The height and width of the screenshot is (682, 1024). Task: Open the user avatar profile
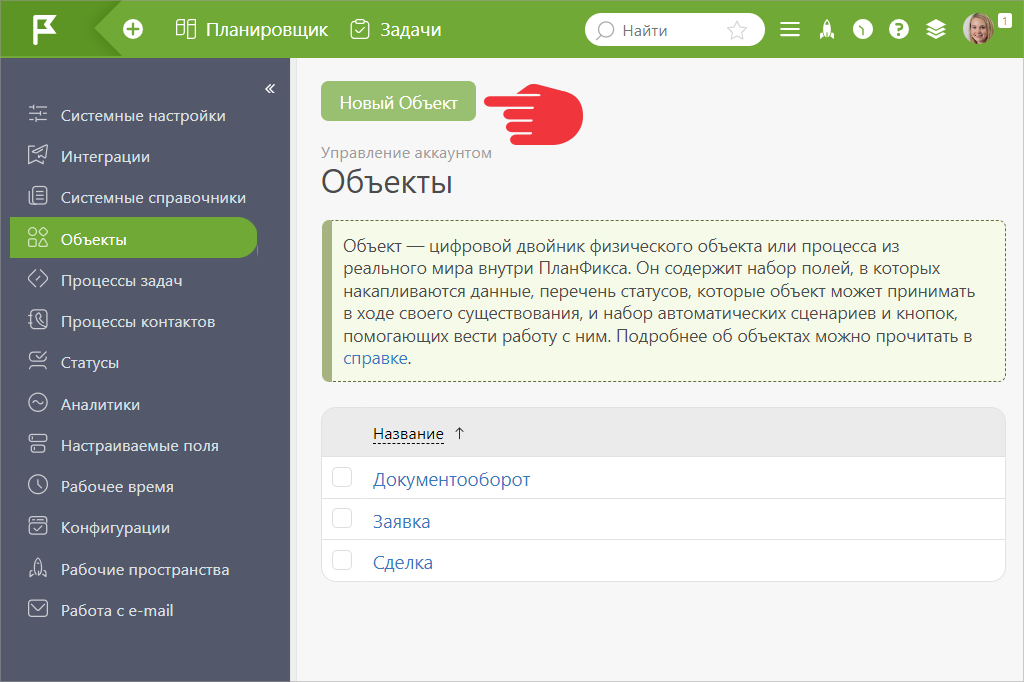978,29
